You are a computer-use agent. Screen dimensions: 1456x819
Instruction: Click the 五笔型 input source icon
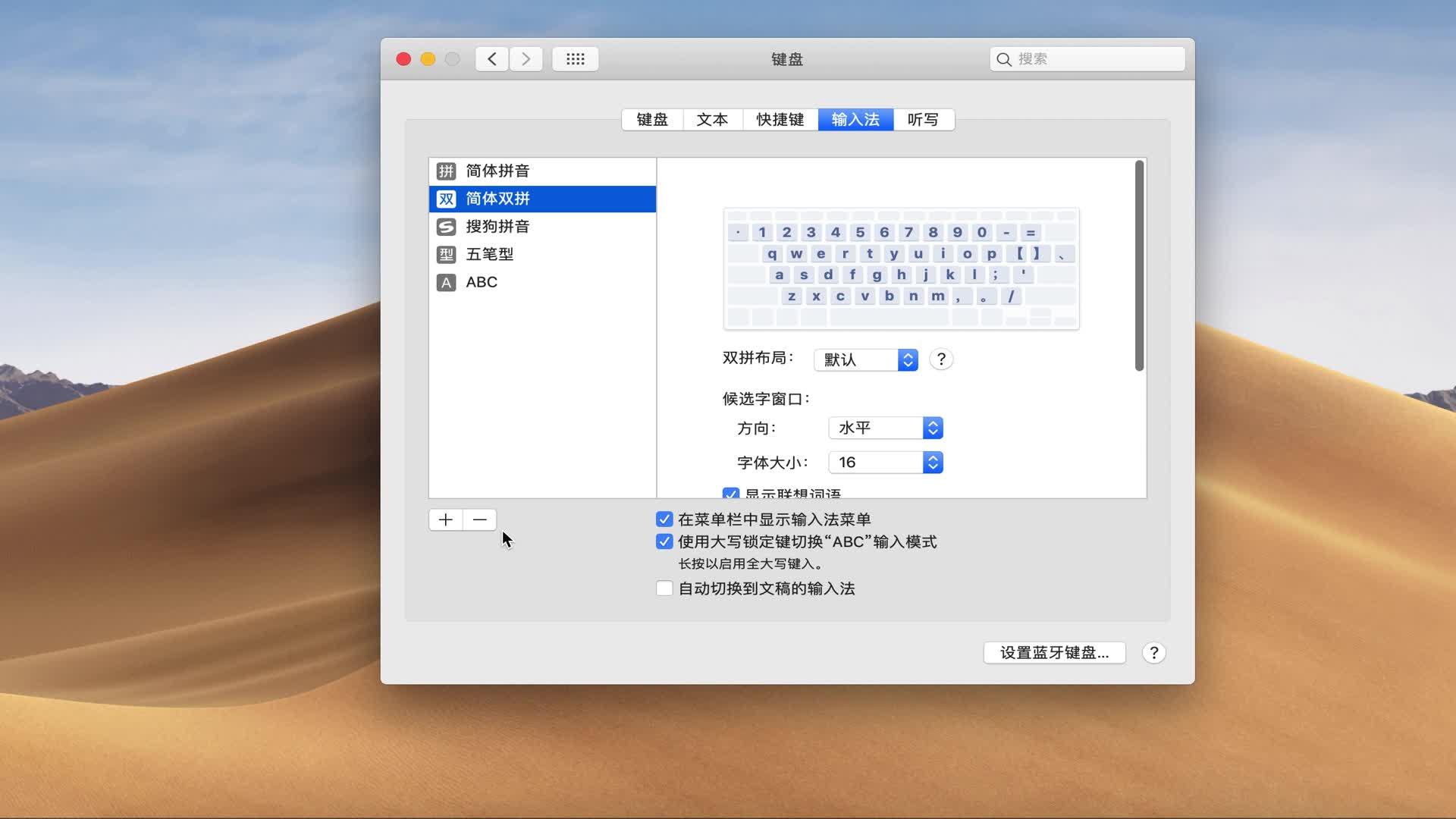click(x=446, y=255)
